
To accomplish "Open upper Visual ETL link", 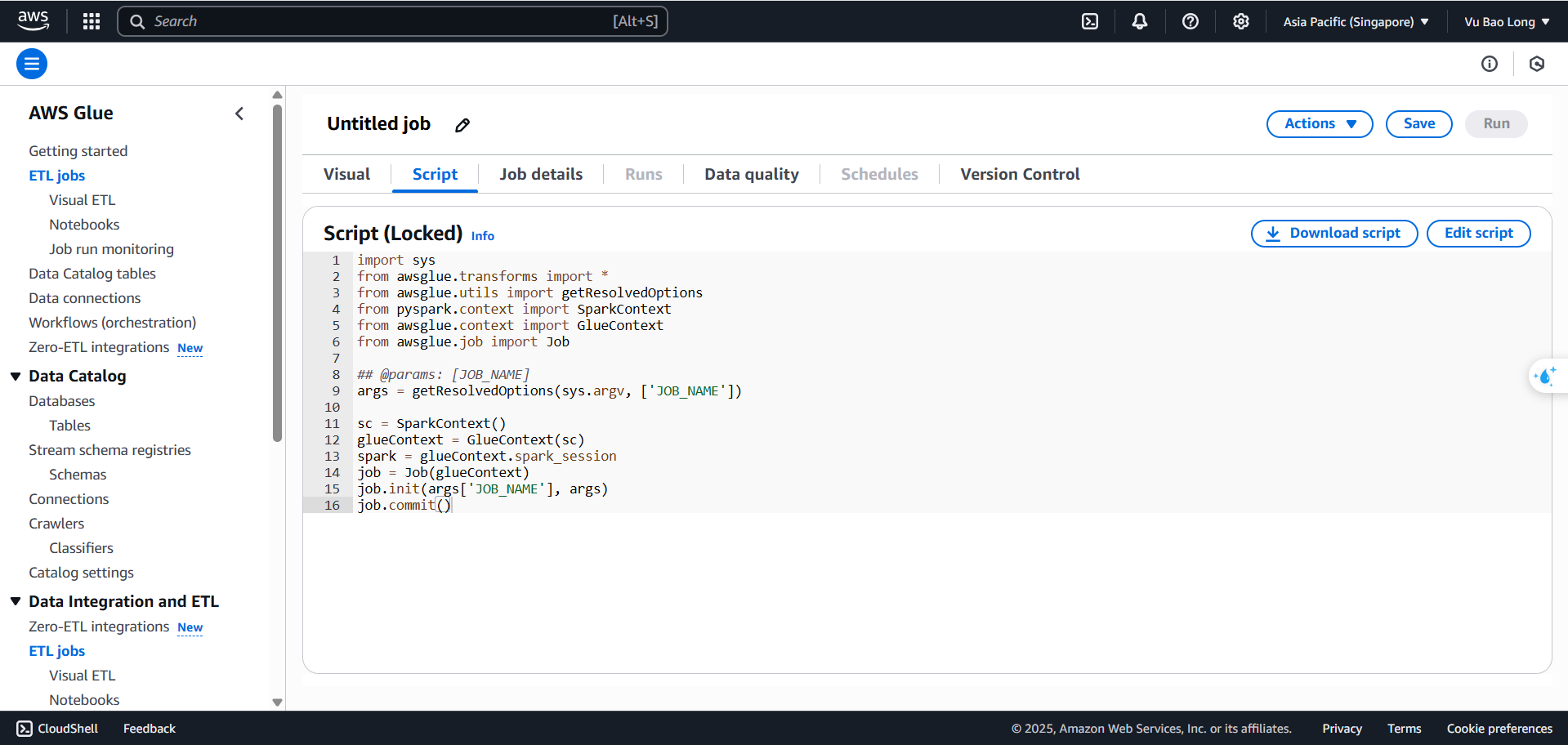I will coord(83,200).
